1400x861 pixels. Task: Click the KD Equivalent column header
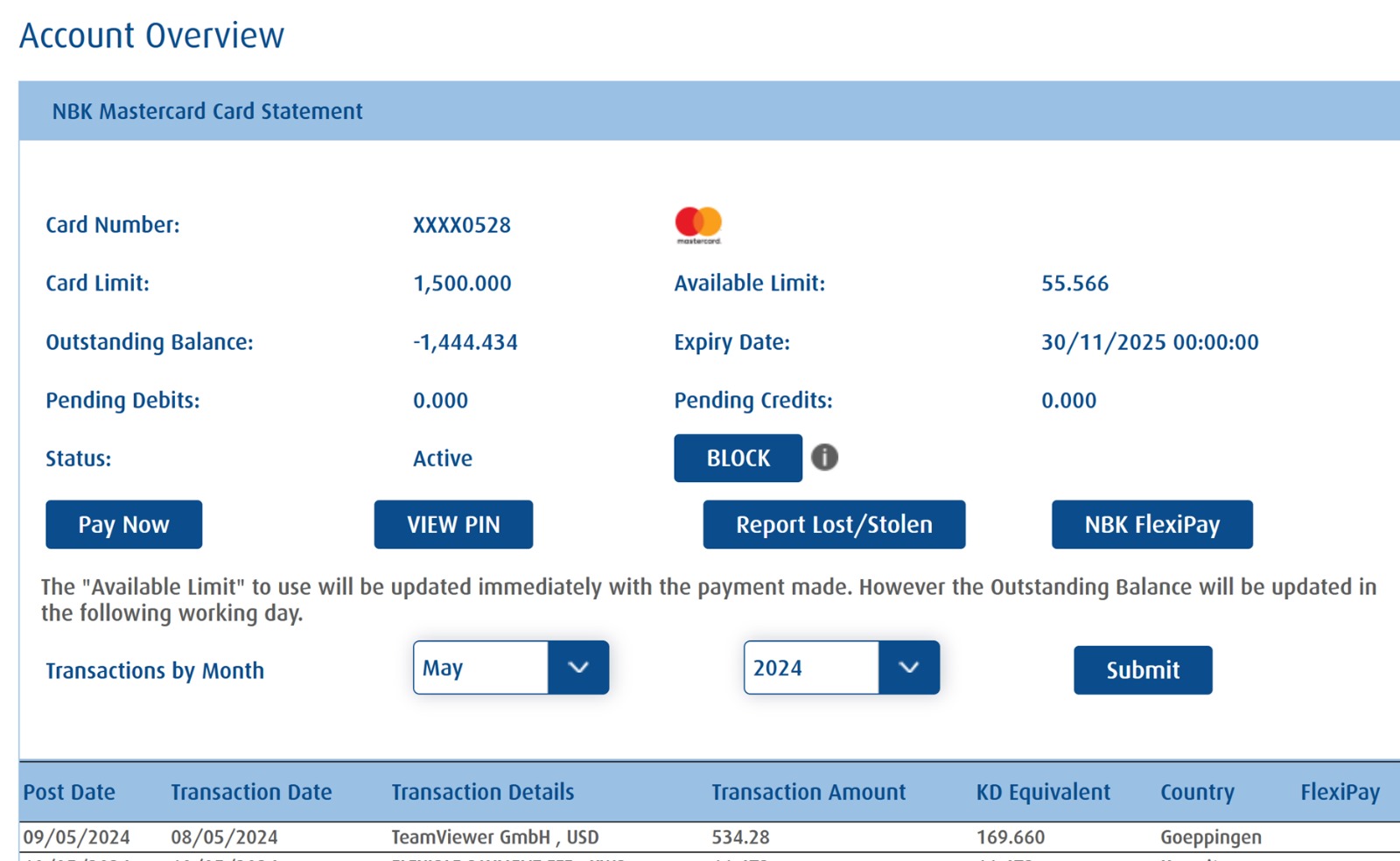tap(1043, 792)
